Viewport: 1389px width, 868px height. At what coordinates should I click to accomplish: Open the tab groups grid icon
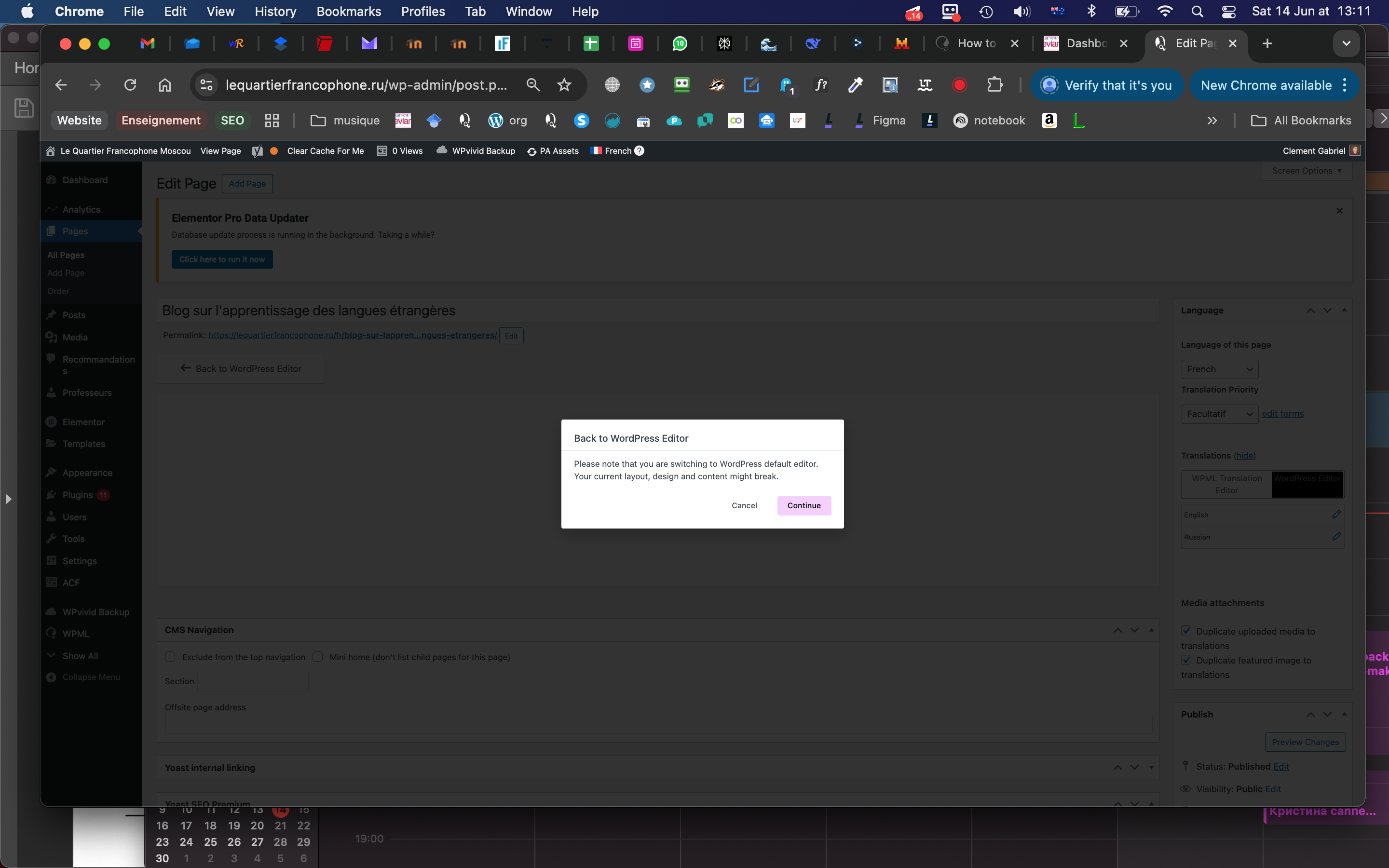click(272, 120)
